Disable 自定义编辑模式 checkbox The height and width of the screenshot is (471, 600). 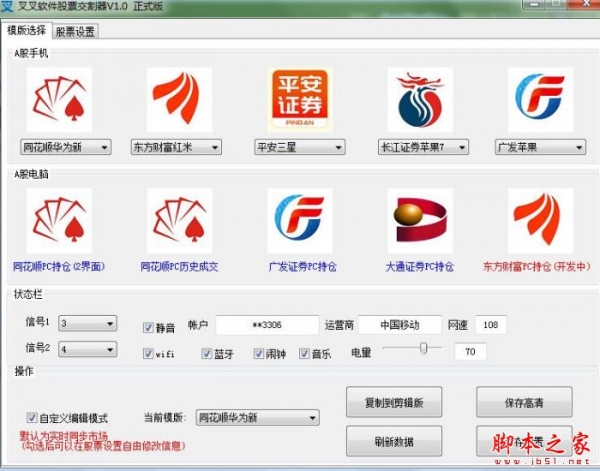tap(32, 417)
